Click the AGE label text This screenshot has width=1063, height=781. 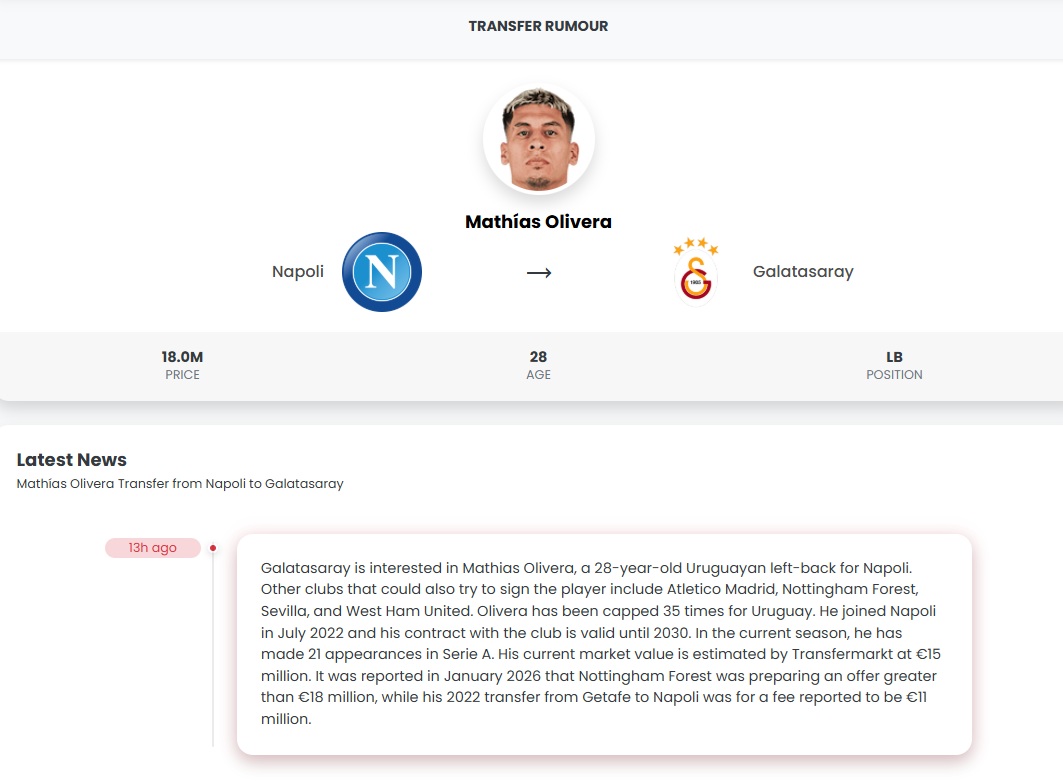[x=538, y=375]
